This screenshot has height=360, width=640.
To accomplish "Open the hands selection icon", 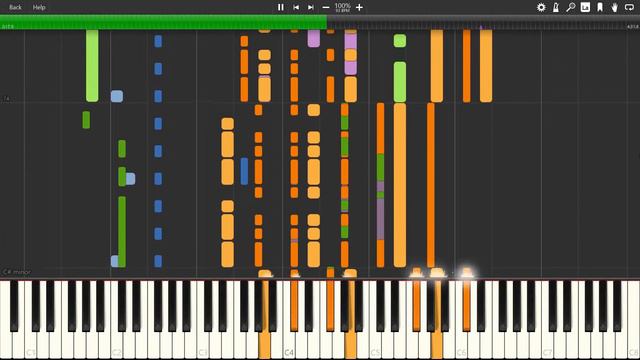I will click(x=615, y=7).
